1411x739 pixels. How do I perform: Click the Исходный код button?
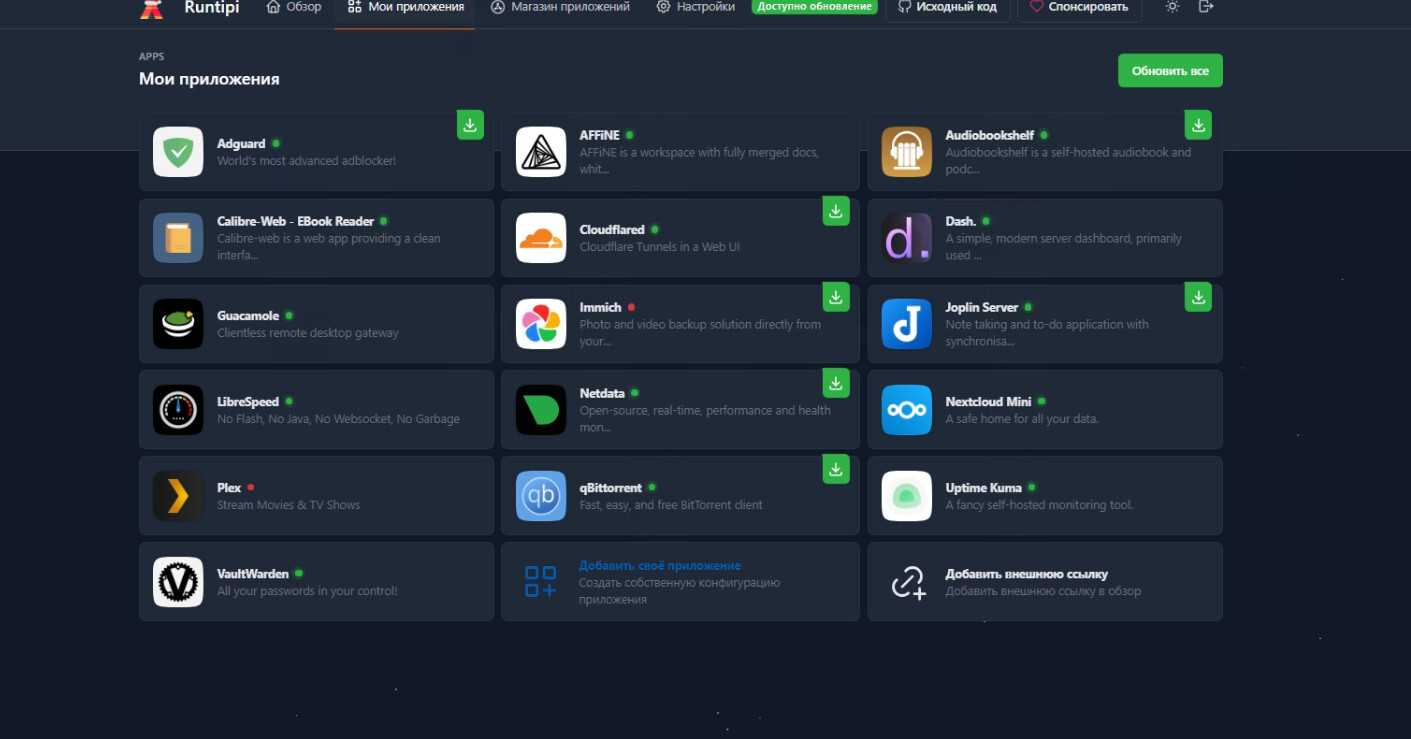pyautogui.click(x=946, y=7)
